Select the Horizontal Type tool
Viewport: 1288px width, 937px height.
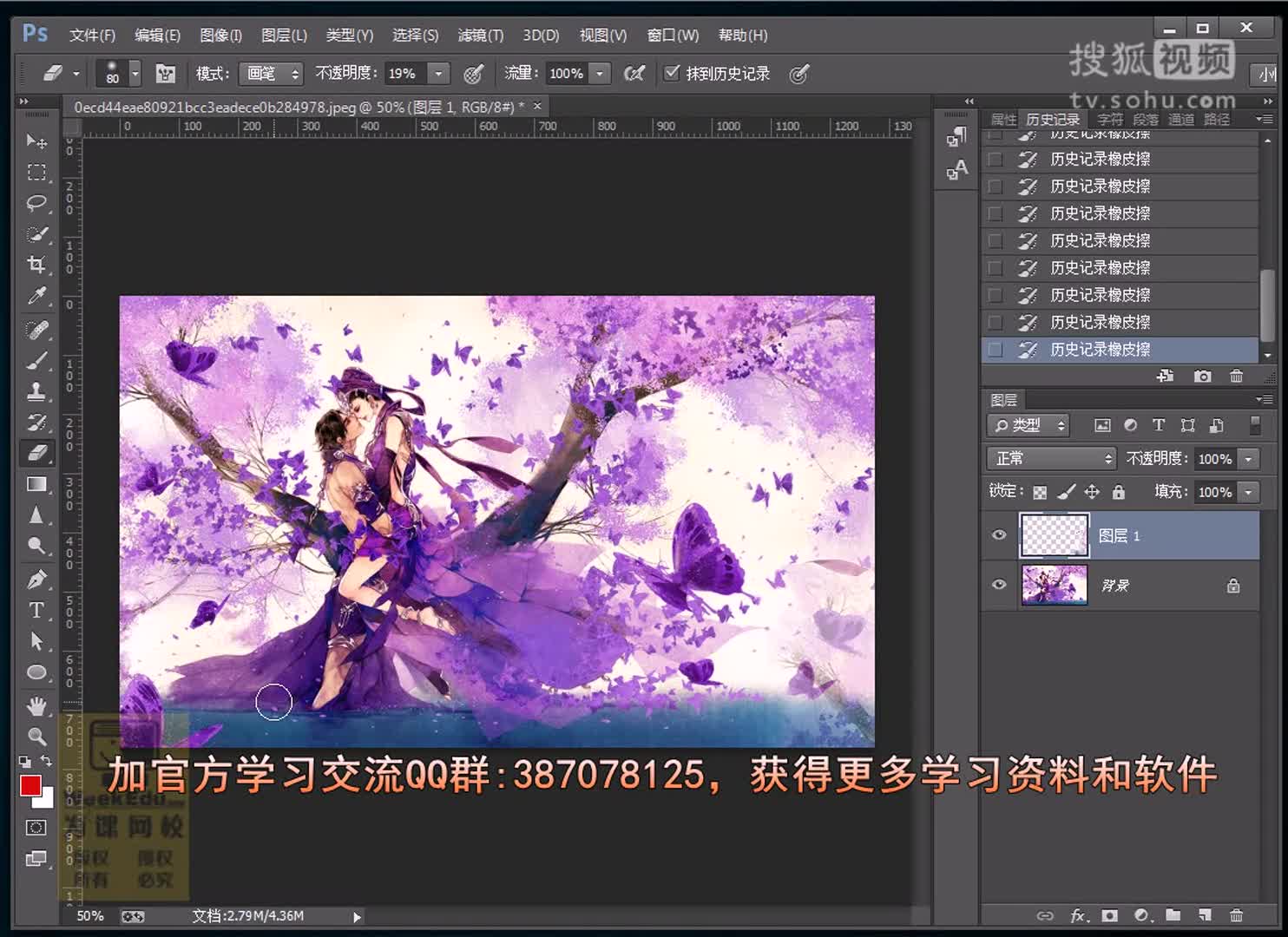point(36,610)
